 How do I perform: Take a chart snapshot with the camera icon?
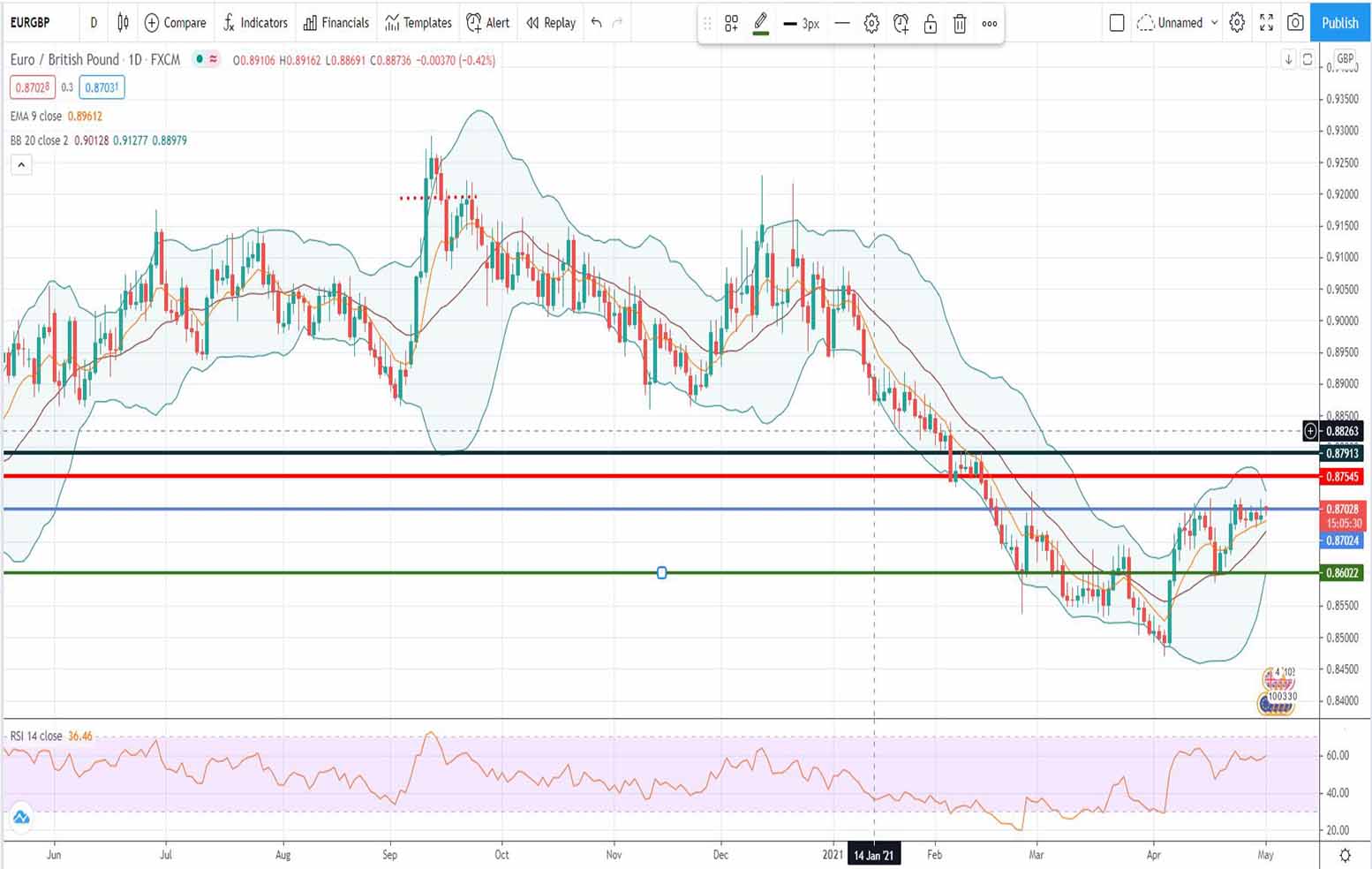(x=1295, y=23)
